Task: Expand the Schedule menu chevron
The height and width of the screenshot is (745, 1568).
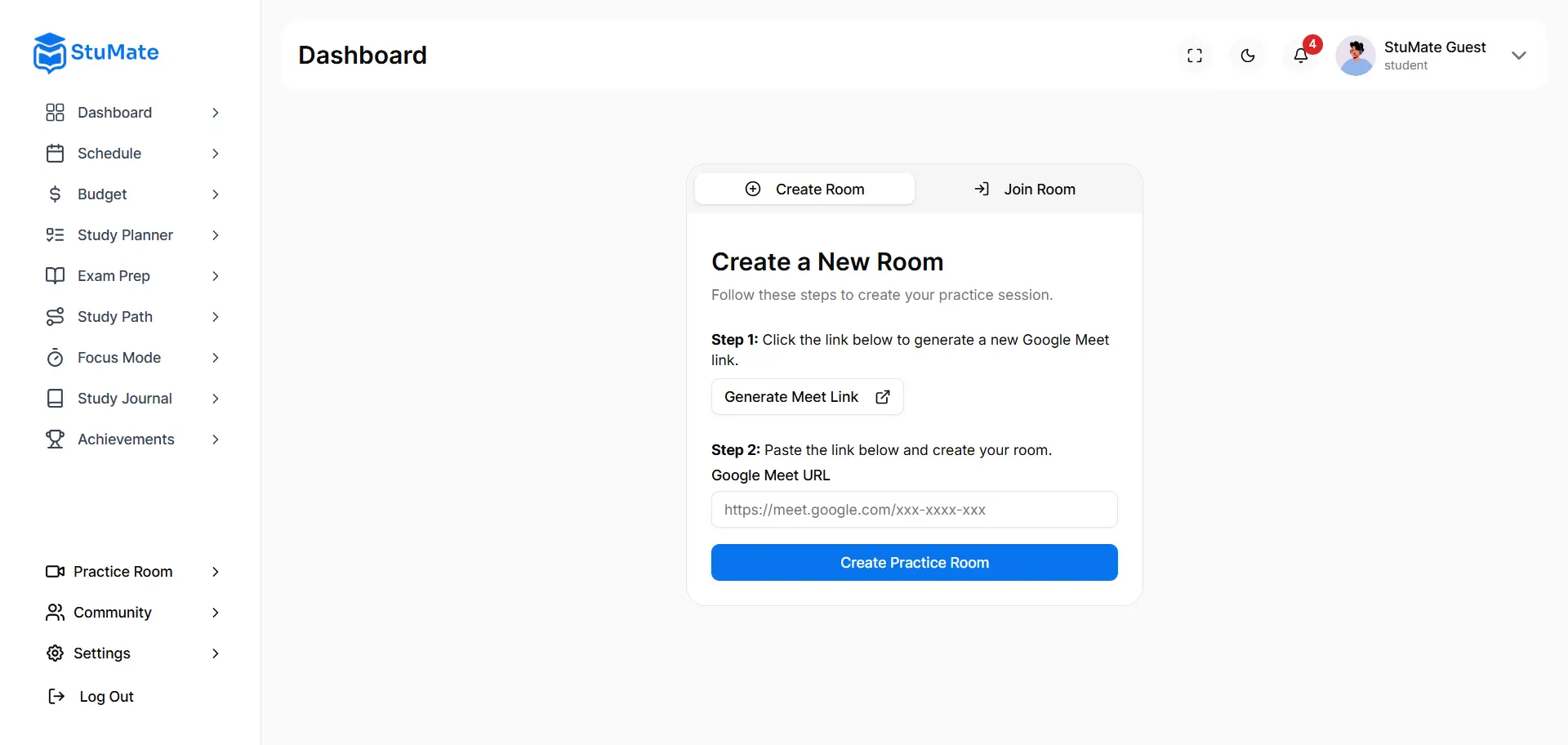Action: pos(216,154)
